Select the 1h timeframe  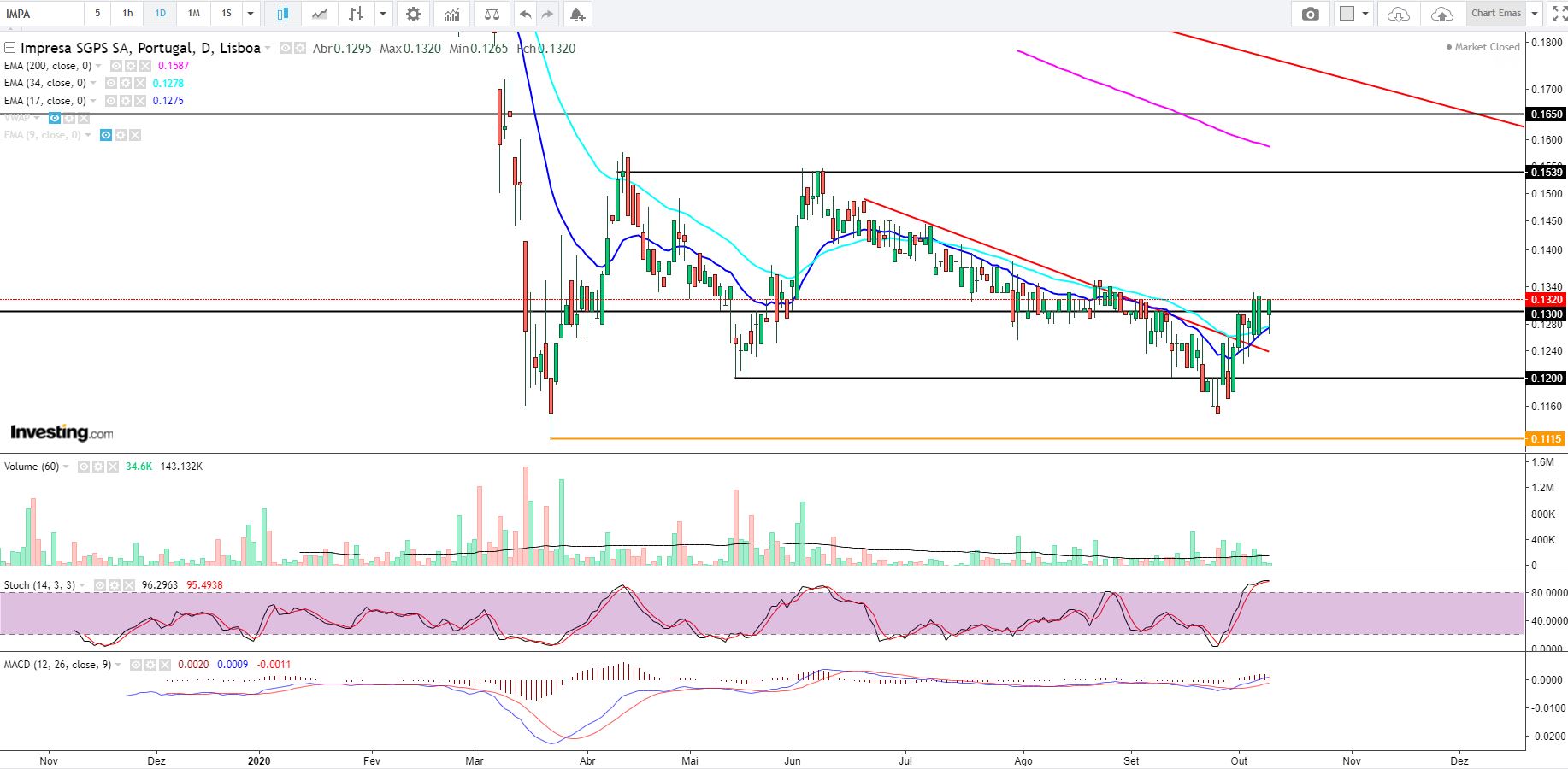pyautogui.click(x=127, y=14)
